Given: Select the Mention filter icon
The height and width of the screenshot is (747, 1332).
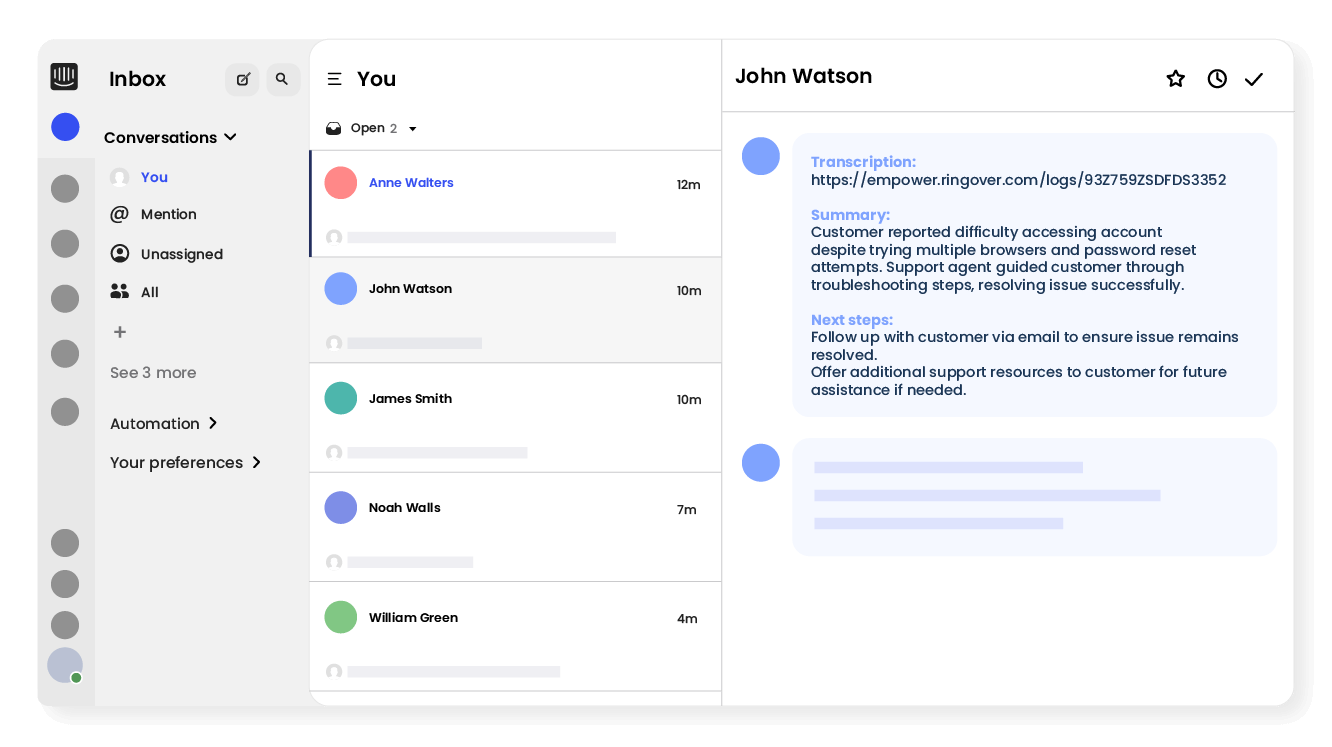Looking at the screenshot, I should point(120,214).
